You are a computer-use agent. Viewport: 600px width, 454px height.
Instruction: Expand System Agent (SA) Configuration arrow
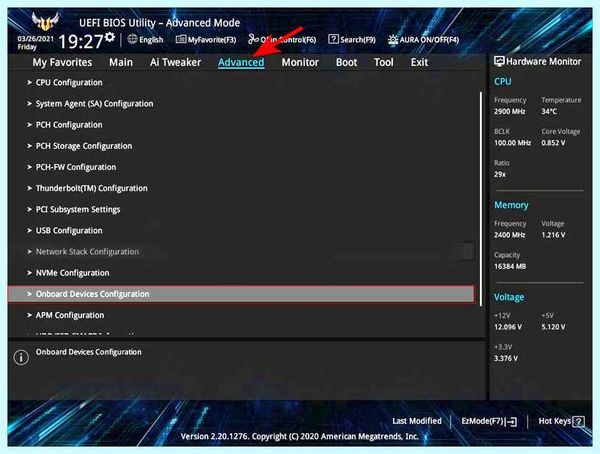29,103
